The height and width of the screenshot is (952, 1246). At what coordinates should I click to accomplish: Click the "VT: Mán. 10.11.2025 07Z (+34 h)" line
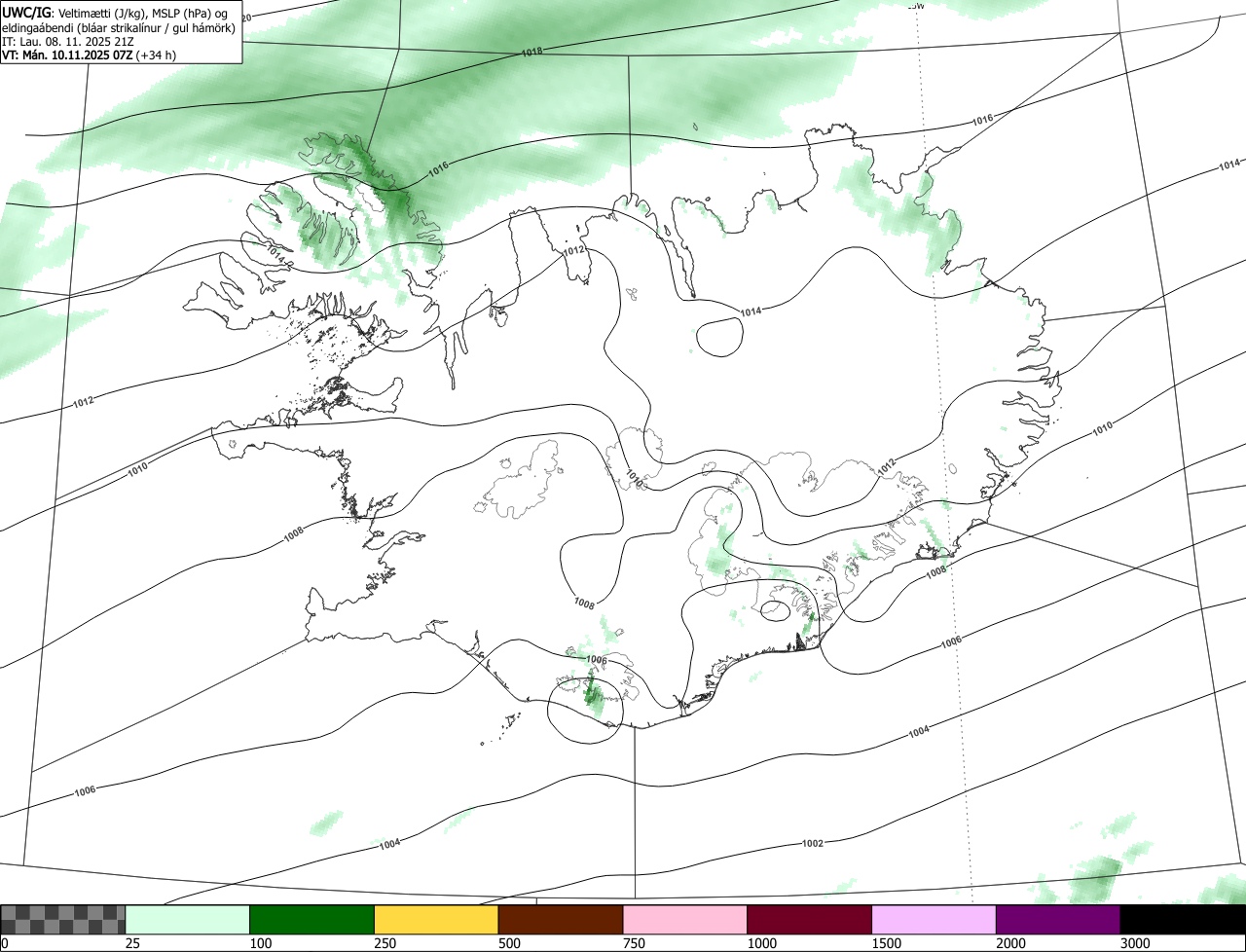click(x=90, y=55)
